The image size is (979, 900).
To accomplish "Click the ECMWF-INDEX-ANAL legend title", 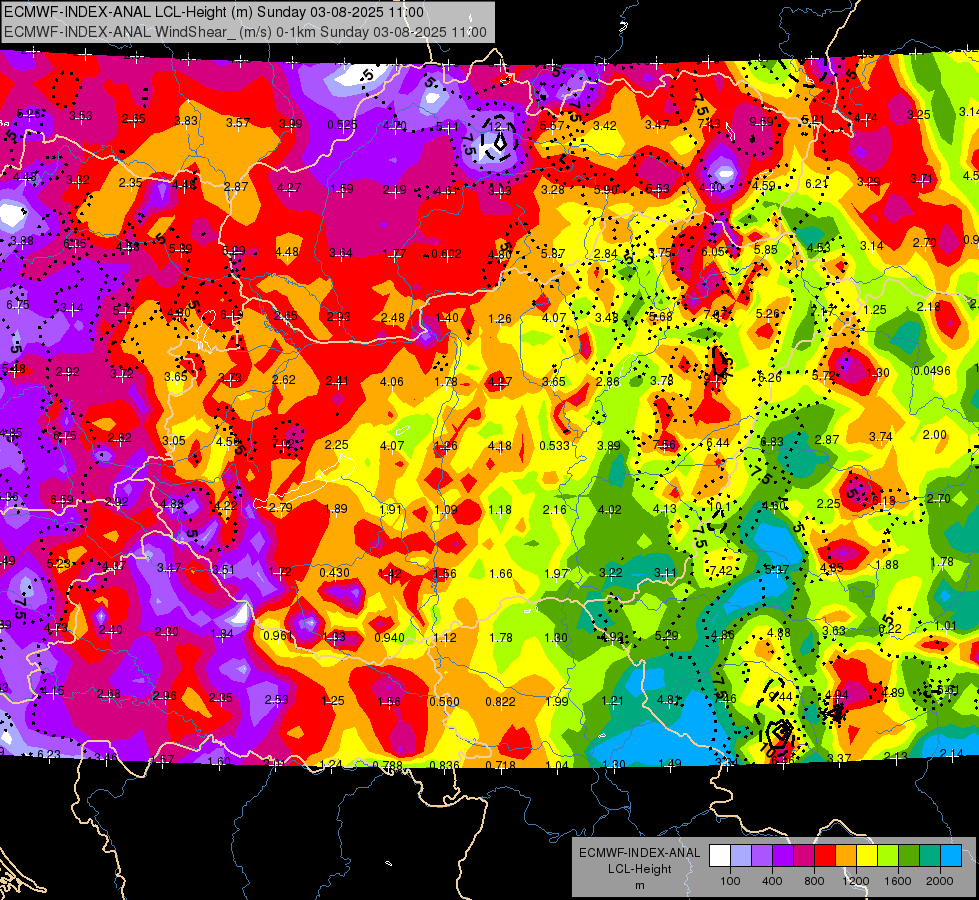I will [639, 853].
